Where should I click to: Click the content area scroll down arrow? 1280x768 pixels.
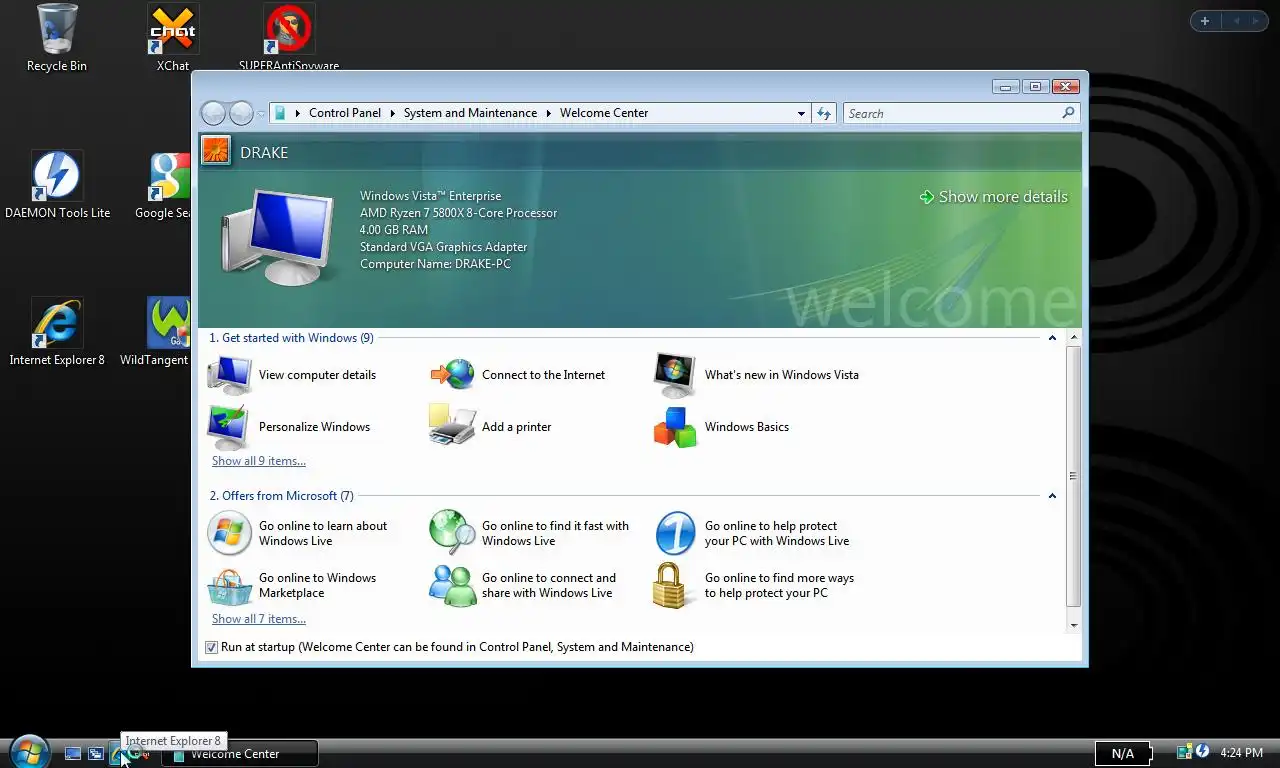[1074, 625]
